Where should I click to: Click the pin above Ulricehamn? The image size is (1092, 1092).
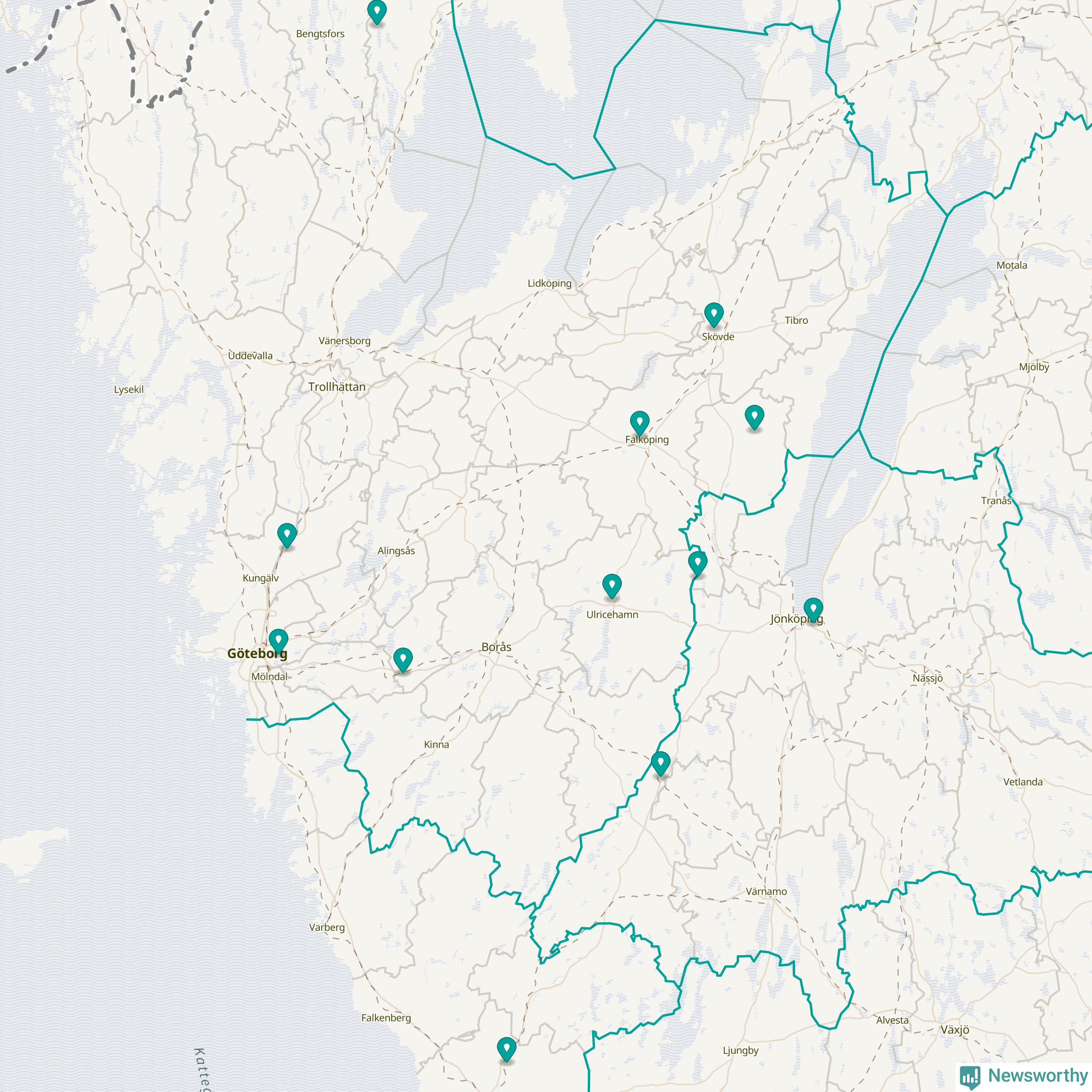[x=612, y=586]
